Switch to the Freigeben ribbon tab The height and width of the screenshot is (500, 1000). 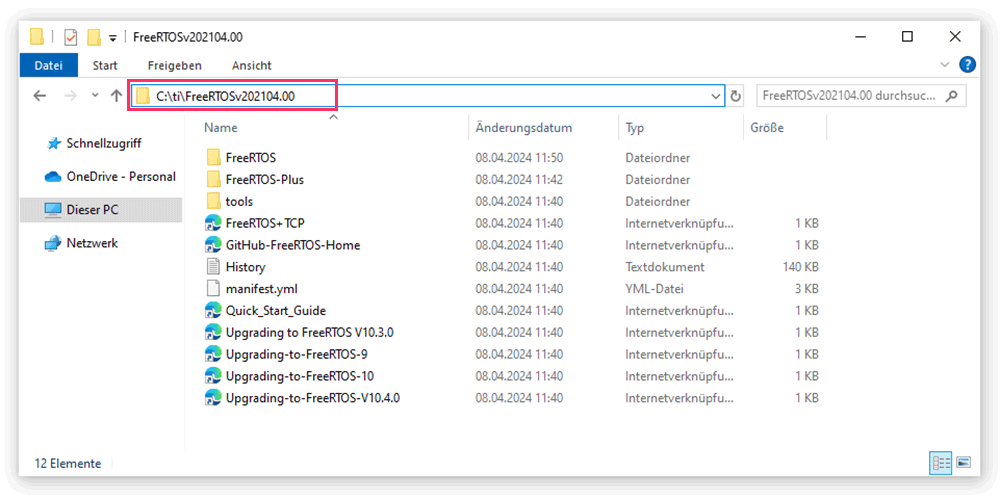click(x=175, y=65)
